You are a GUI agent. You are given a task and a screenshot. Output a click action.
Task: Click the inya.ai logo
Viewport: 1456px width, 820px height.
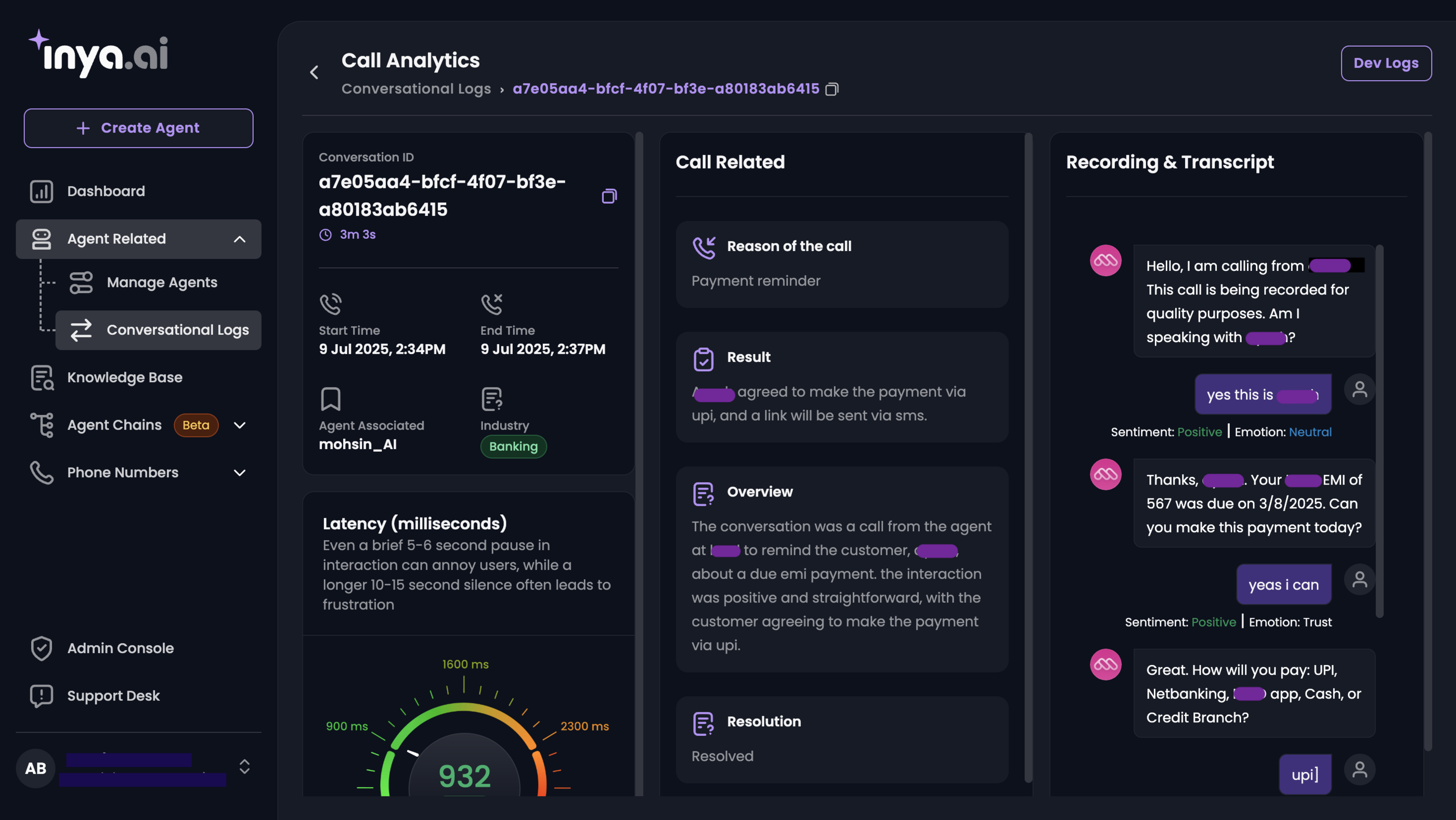click(99, 55)
